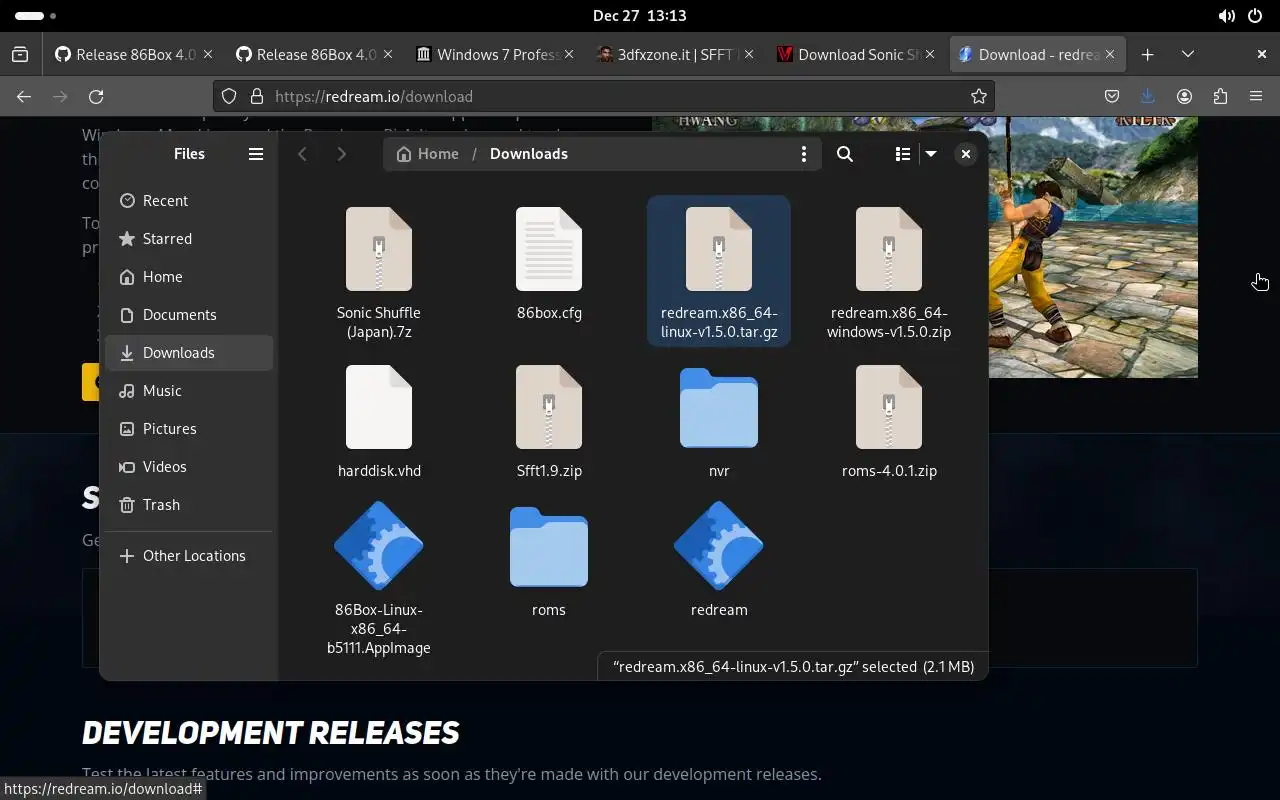Select redream.x86_64-linux-v1.5.0.tar.gz archive
The image size is (1280, 800).
click(718, 270)
